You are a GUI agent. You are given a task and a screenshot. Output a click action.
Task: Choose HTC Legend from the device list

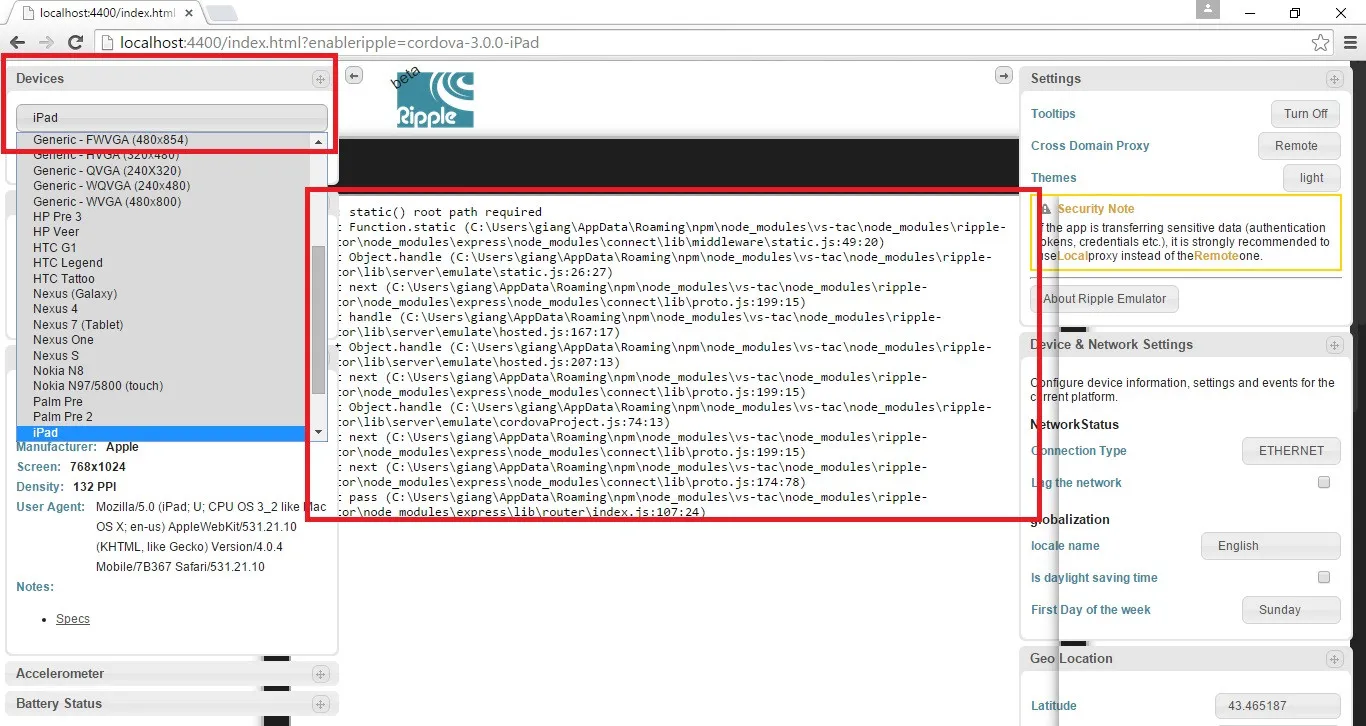[164, 263]
